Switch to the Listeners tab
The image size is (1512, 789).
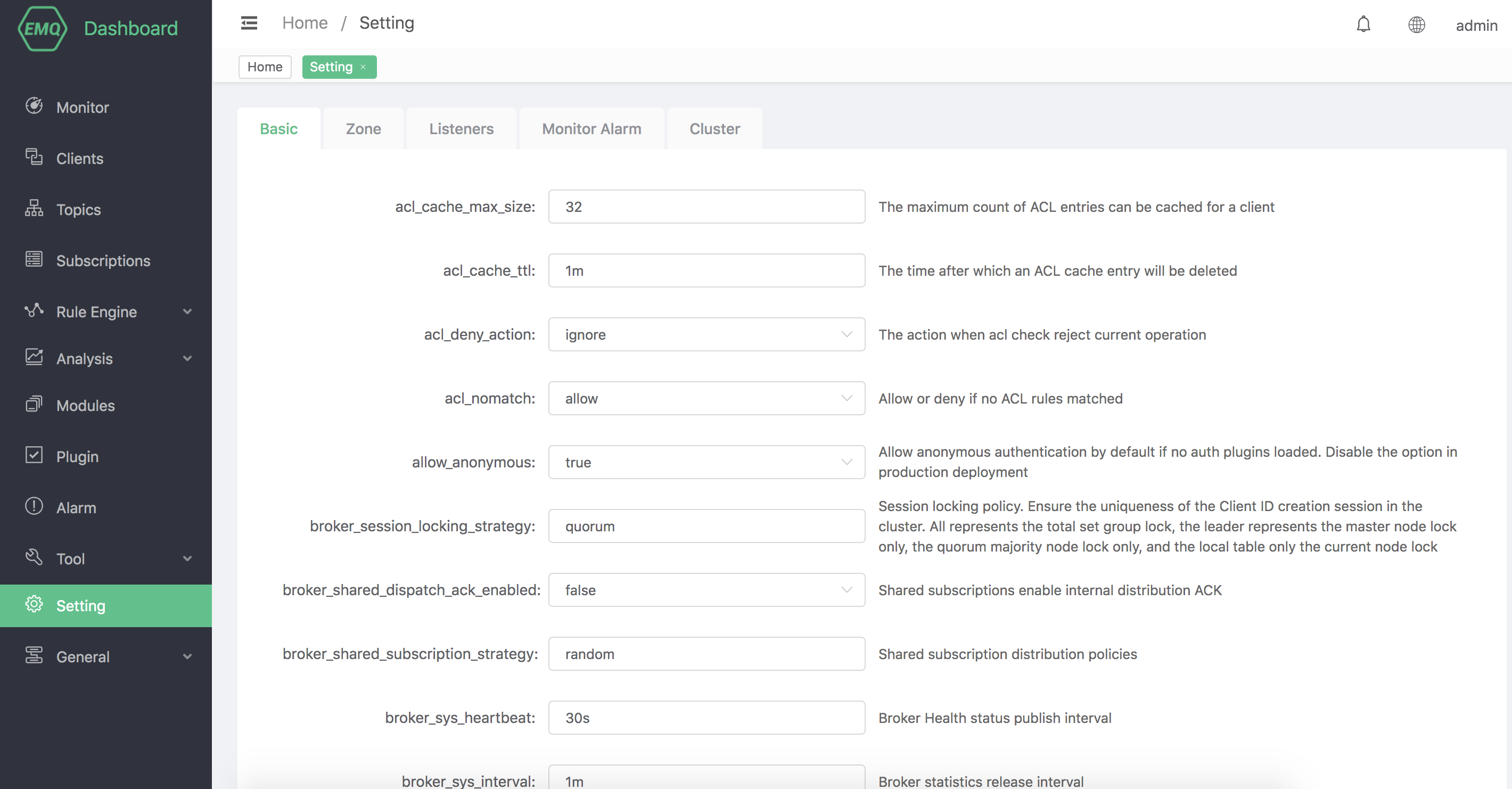[x=462, y=128]
